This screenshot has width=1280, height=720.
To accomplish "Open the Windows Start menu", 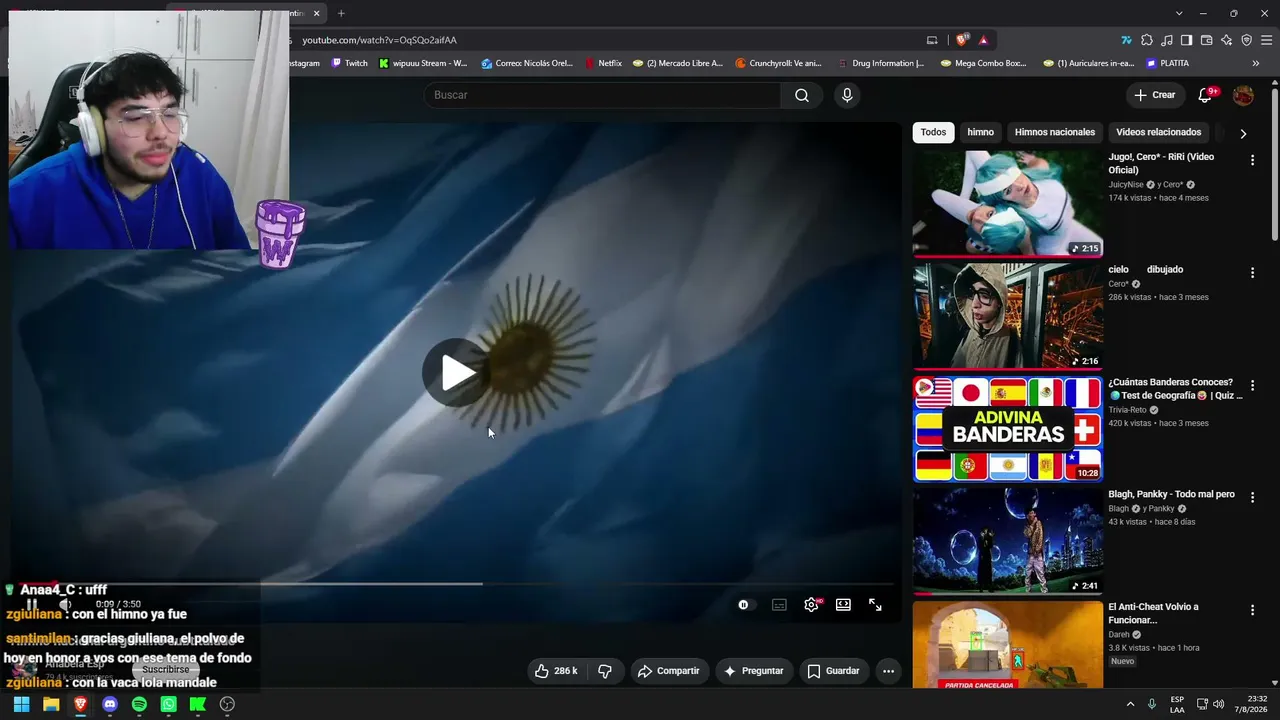I will point(21,704).
